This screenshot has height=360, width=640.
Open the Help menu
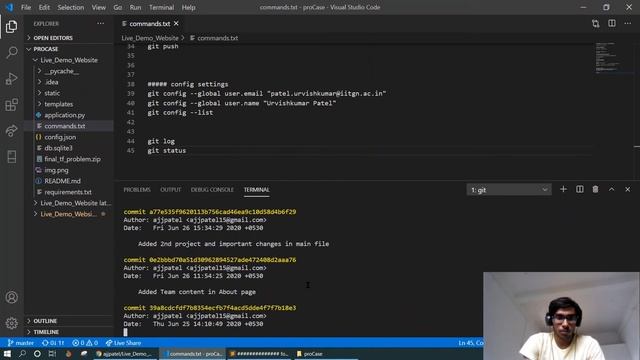click(x=189, y=7)
